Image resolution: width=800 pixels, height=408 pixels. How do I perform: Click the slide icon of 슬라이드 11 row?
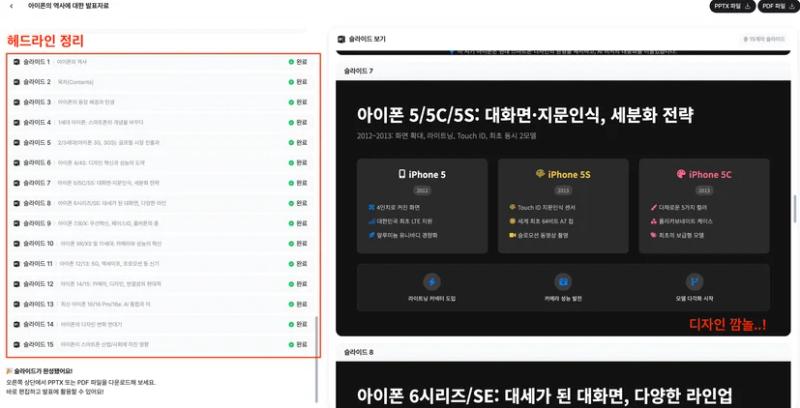[17, 264]
